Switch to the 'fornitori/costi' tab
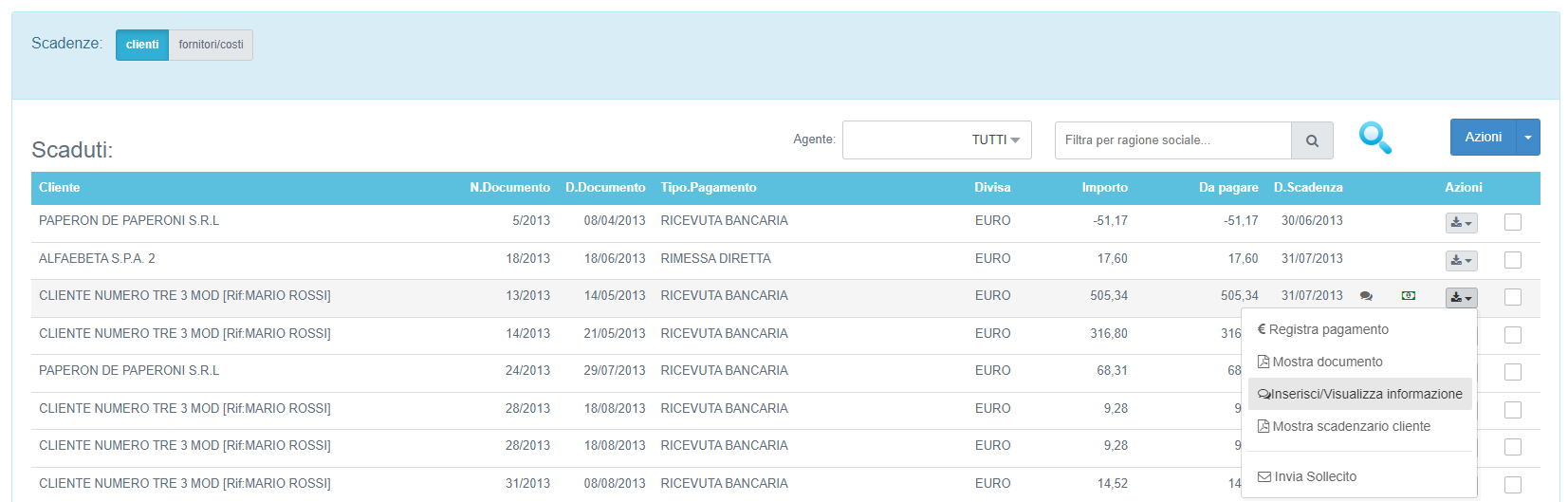1568x502 pixels. tap(211, 45)
